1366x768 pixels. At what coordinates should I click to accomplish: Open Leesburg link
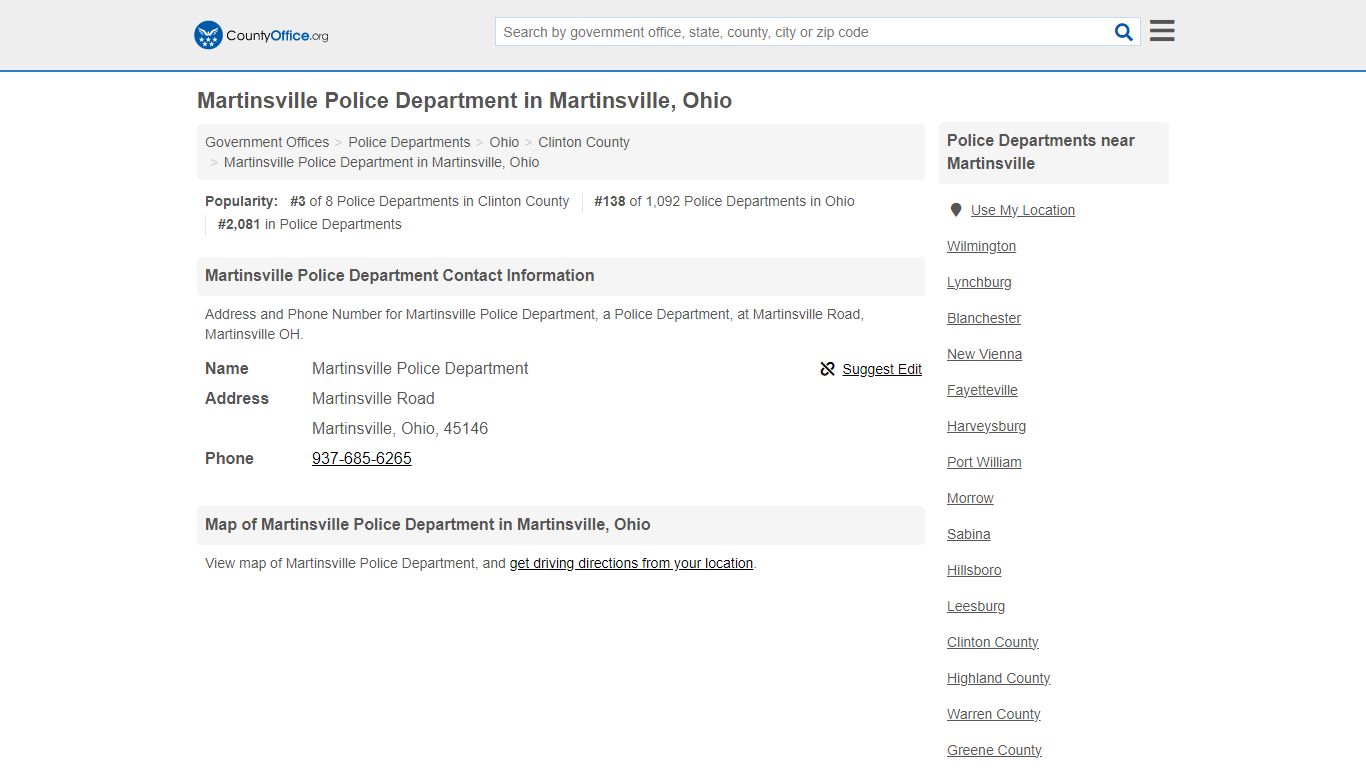pos(976,606)
